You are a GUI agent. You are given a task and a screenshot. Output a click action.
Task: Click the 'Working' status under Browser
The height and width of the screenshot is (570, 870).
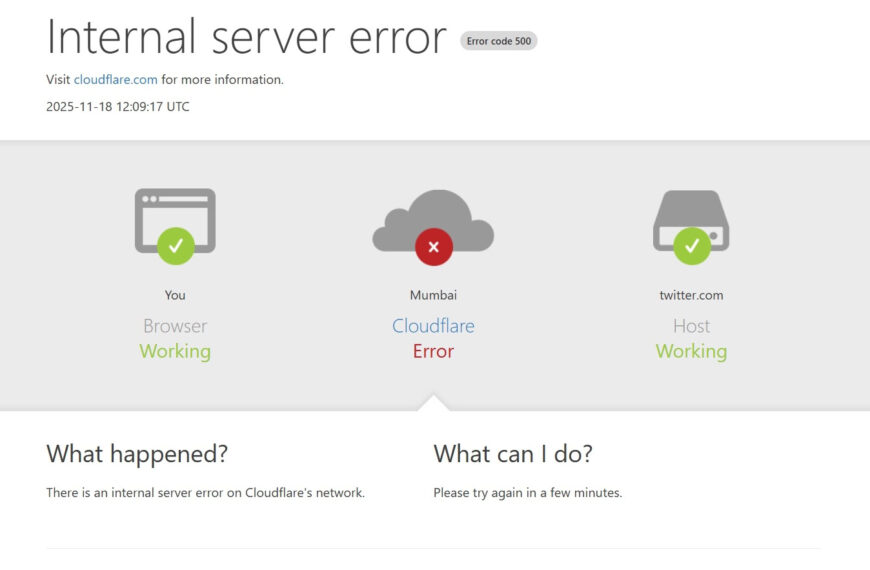175,352
